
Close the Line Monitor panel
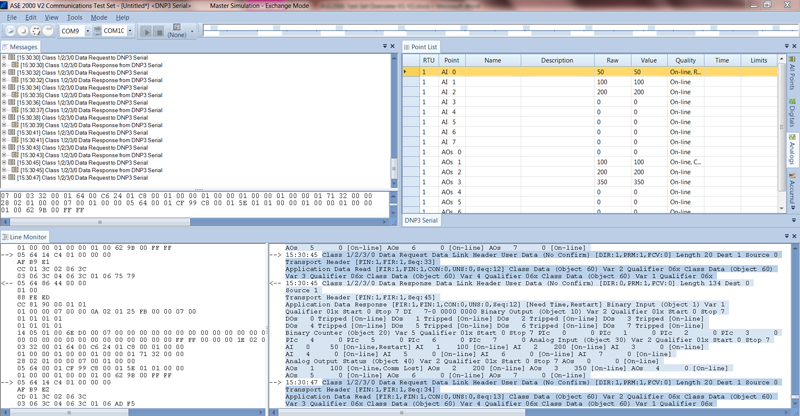coord(792,237)
